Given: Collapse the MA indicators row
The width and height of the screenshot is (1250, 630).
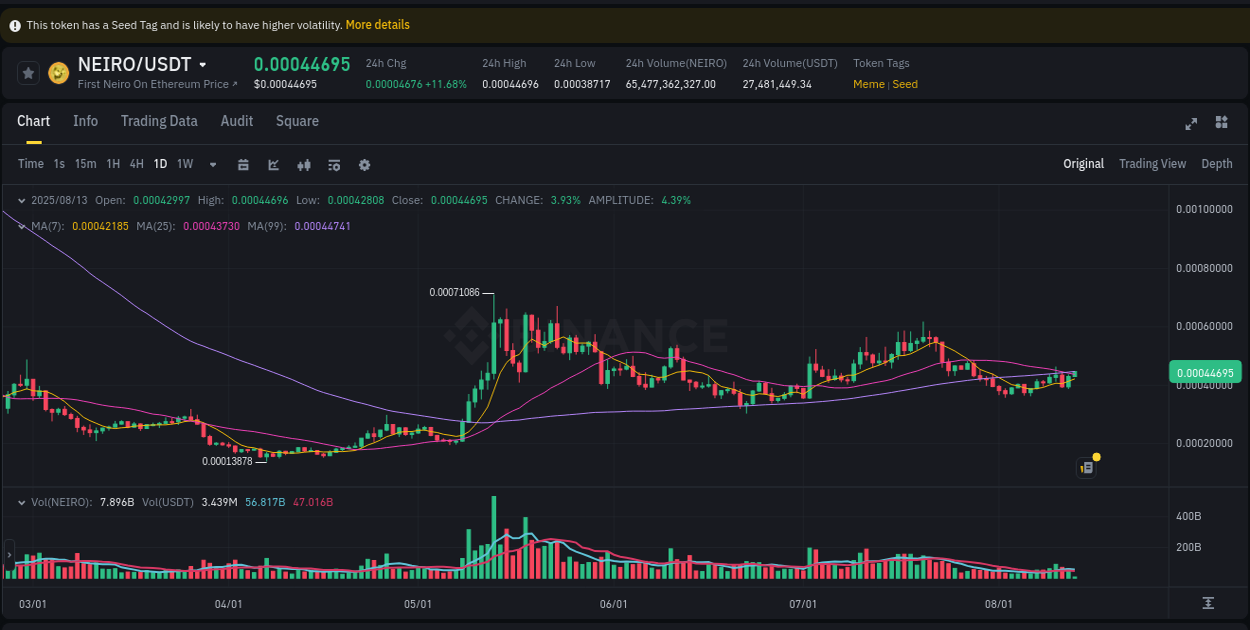Looking at the screenshot, I should (20, 226).
